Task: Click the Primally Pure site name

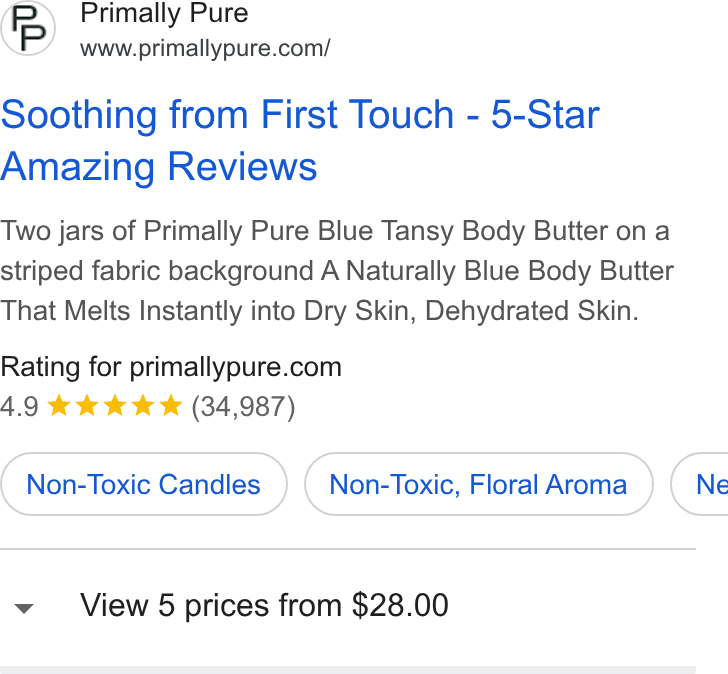Action: [164, 13]
